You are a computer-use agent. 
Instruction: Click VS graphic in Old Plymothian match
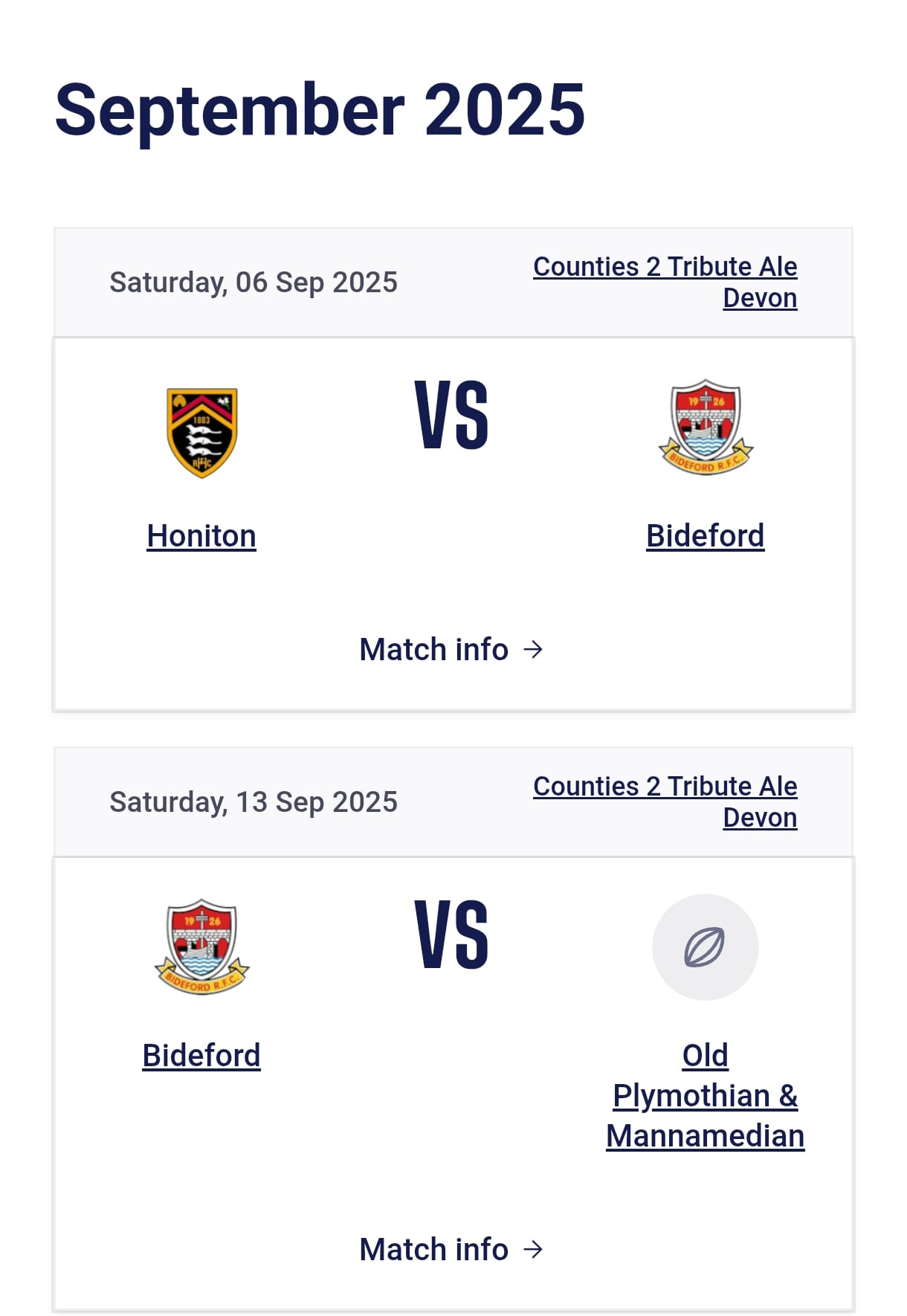coord(452,934)
